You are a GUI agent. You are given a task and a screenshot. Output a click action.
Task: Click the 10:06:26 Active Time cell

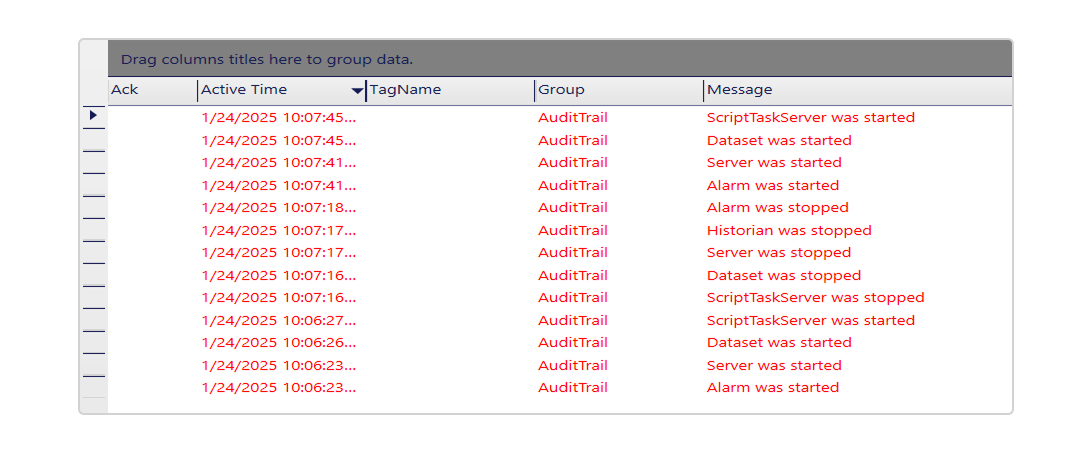(x=279, y=343)
